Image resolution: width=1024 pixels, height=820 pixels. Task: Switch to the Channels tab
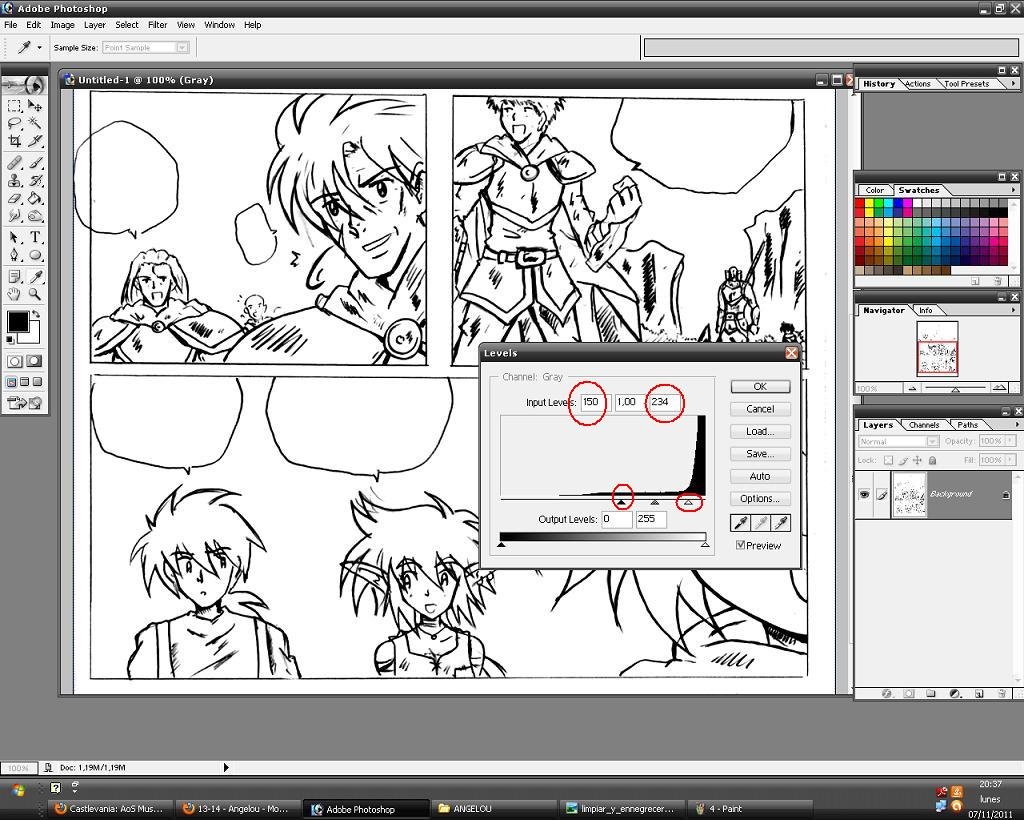[924, 425]
